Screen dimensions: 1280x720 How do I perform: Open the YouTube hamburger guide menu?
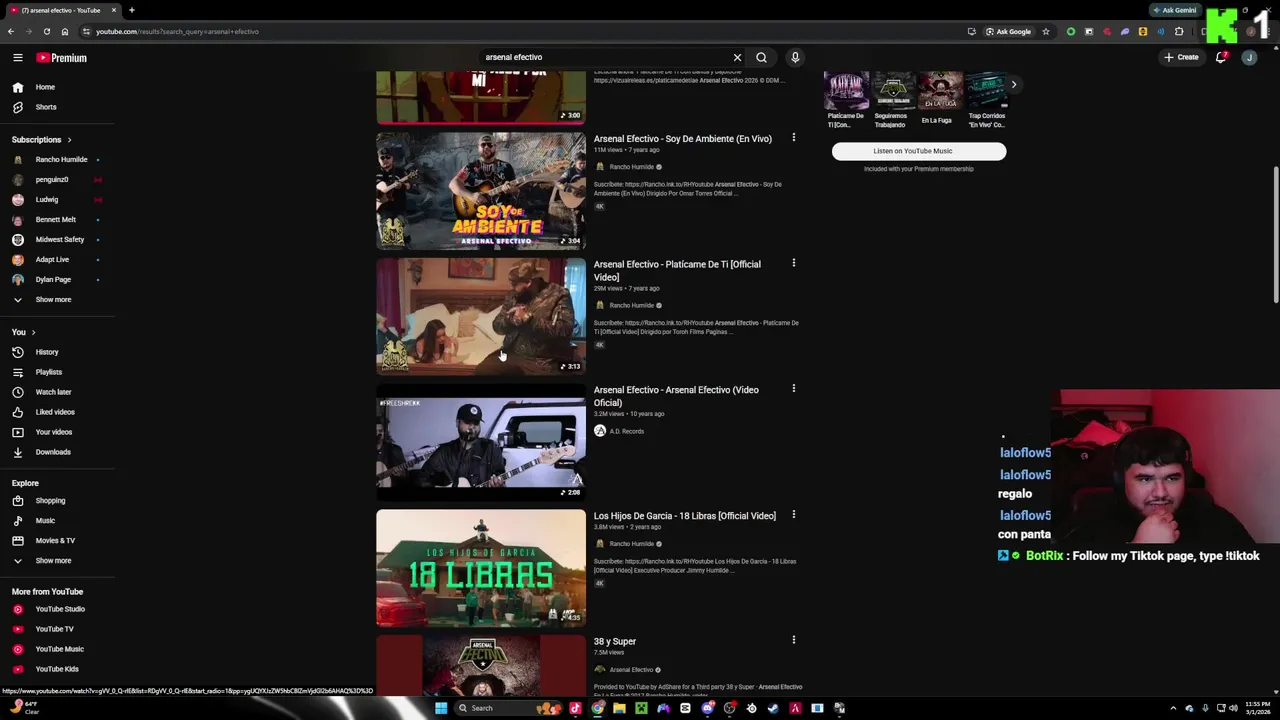[x=17, y=58]
